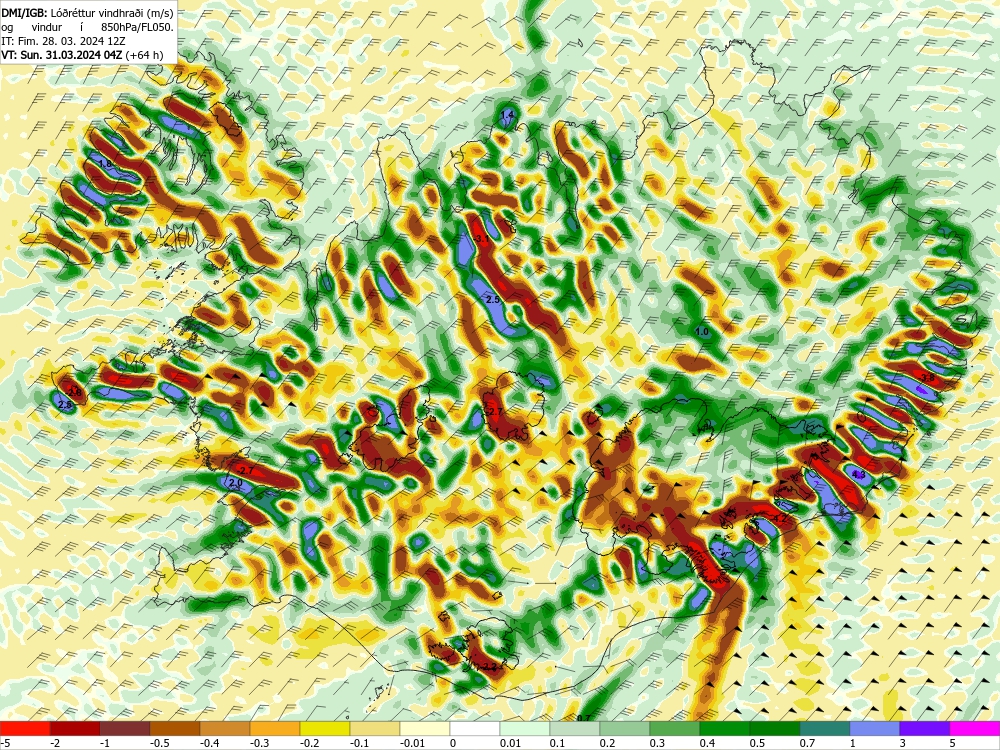1000x750 pixels.
Task: Click the '1.8' value label on the map
Action: click(106, 165)
